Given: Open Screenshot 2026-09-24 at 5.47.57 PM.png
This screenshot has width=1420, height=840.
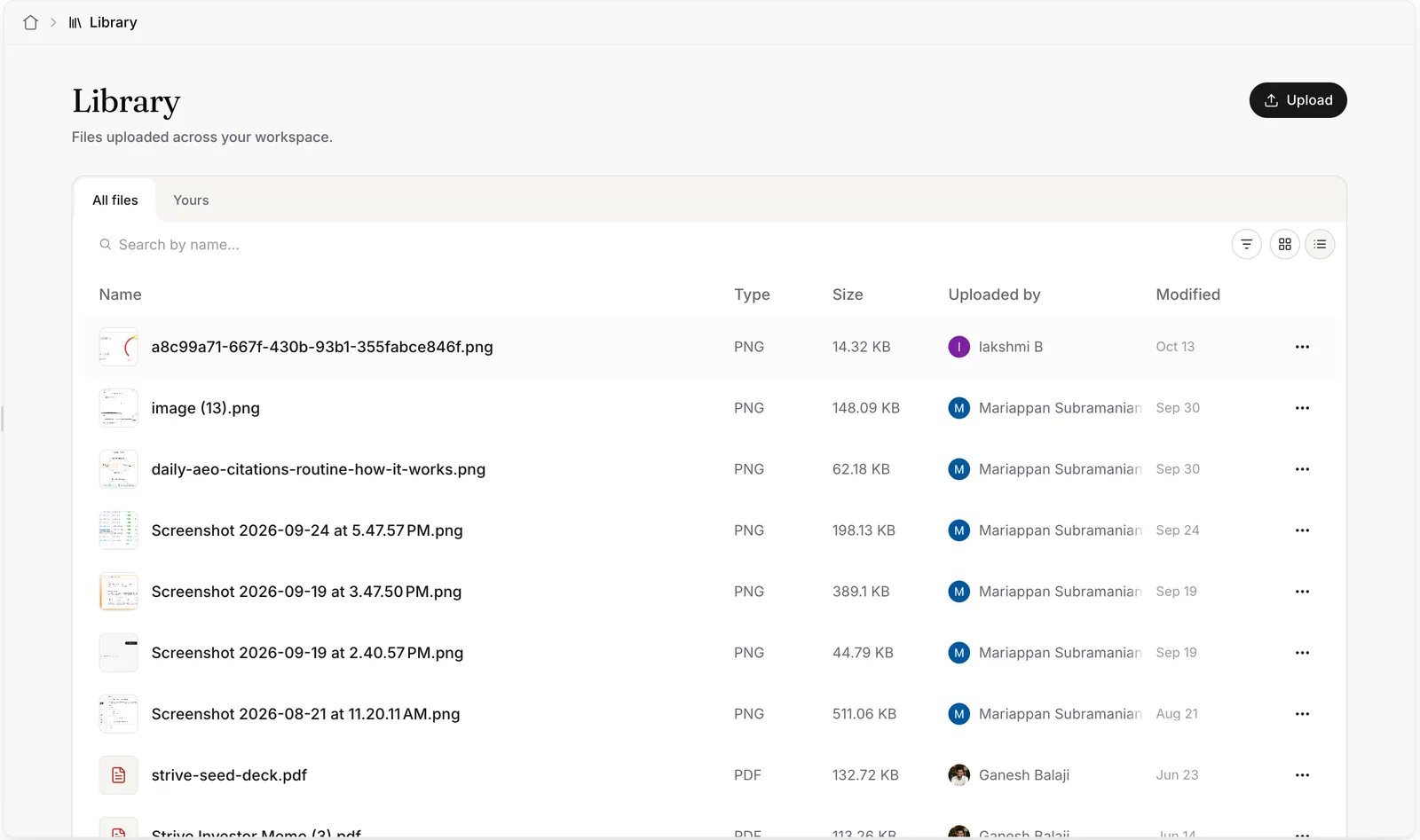Looking at the screenshot, I should [x=307, y=530].
